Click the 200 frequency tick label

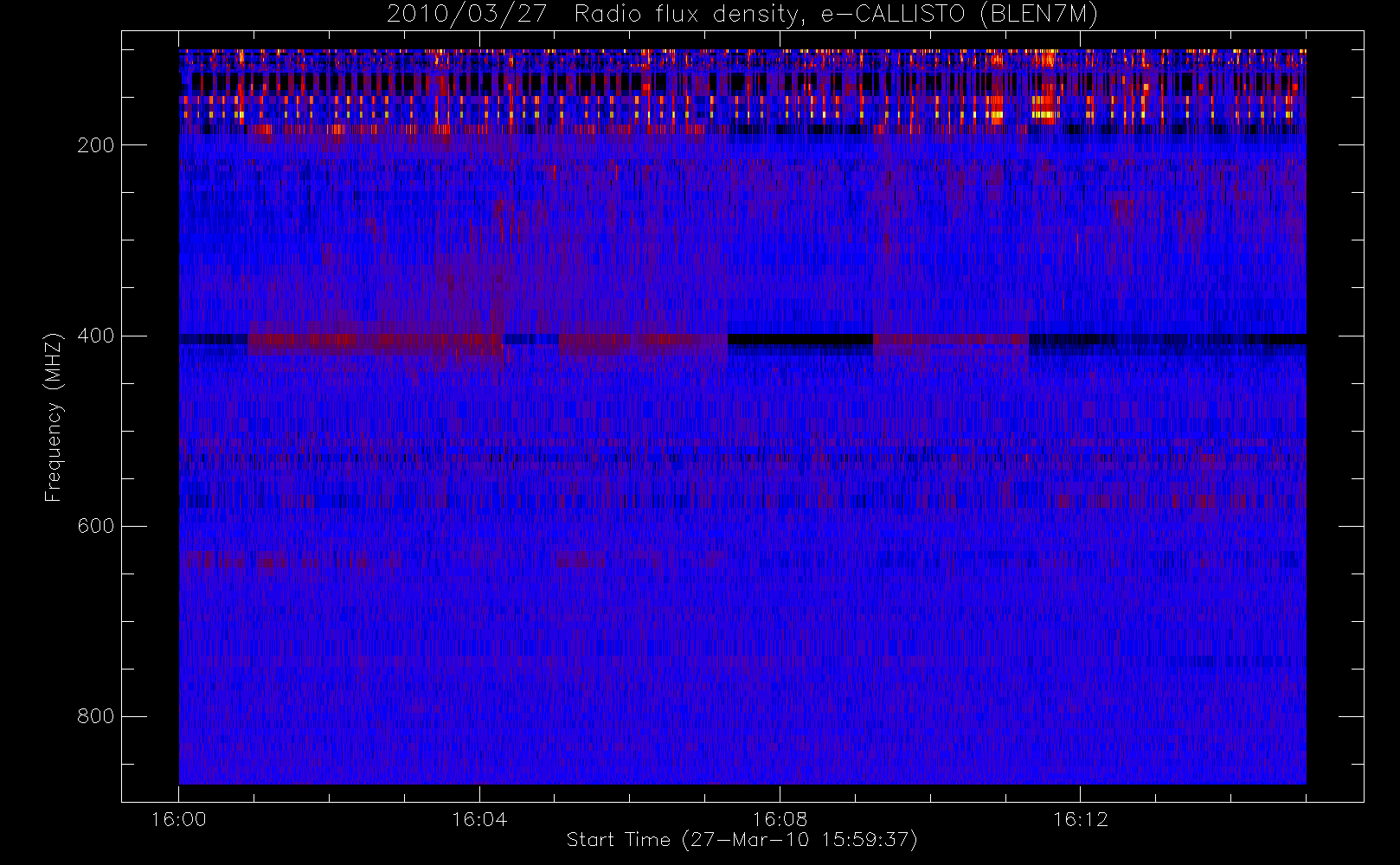click(96, 145)
